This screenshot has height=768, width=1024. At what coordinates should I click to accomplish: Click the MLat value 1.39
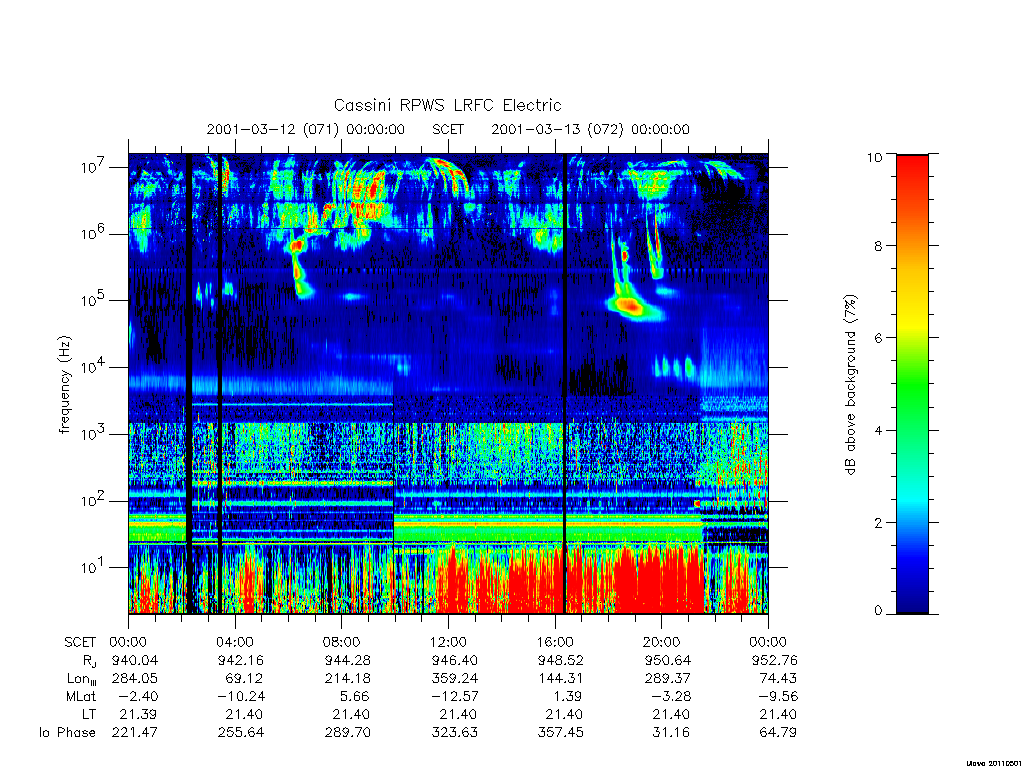tap(568, 697)
